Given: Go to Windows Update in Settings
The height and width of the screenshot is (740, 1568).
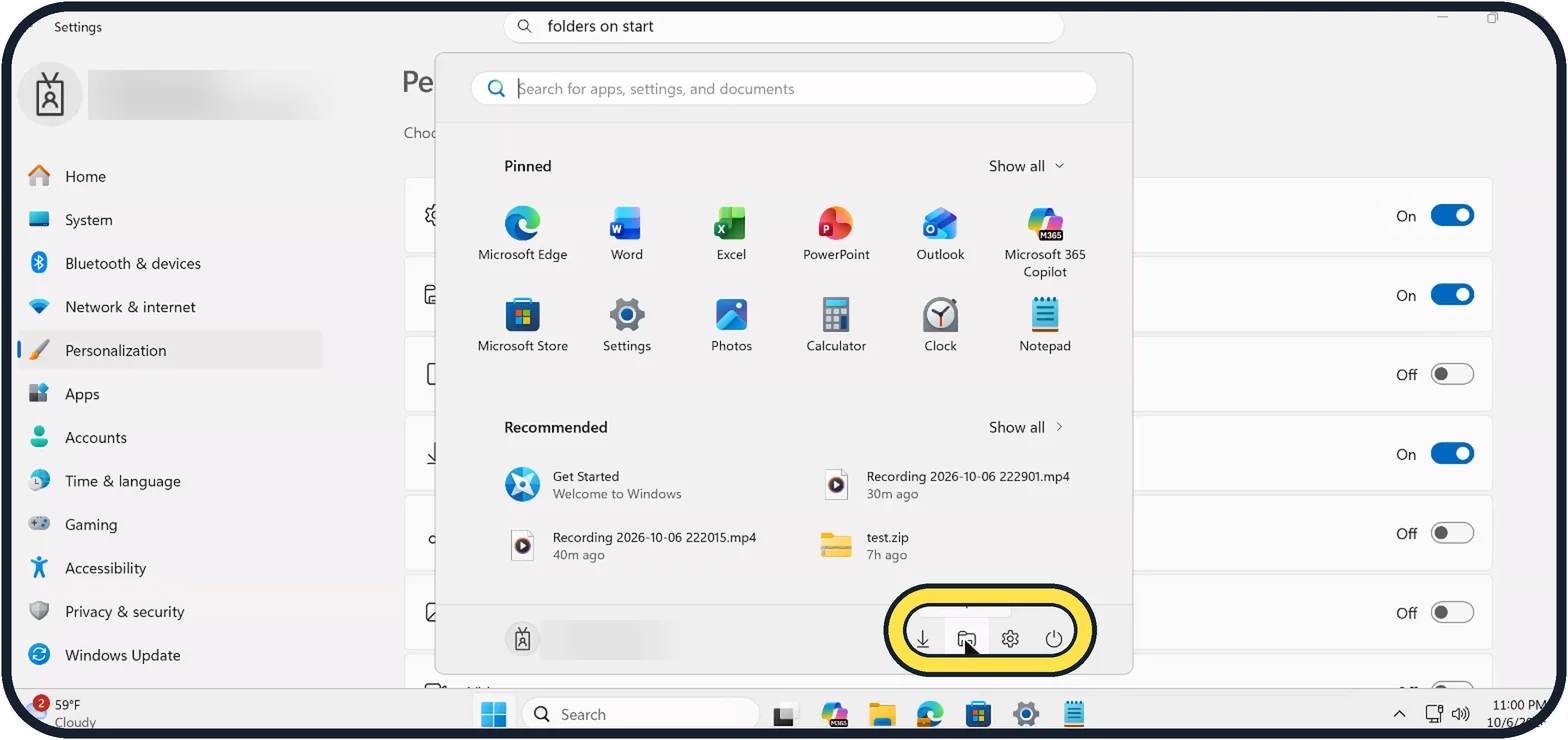Looking at the screenshot, I should click(170, 655).
